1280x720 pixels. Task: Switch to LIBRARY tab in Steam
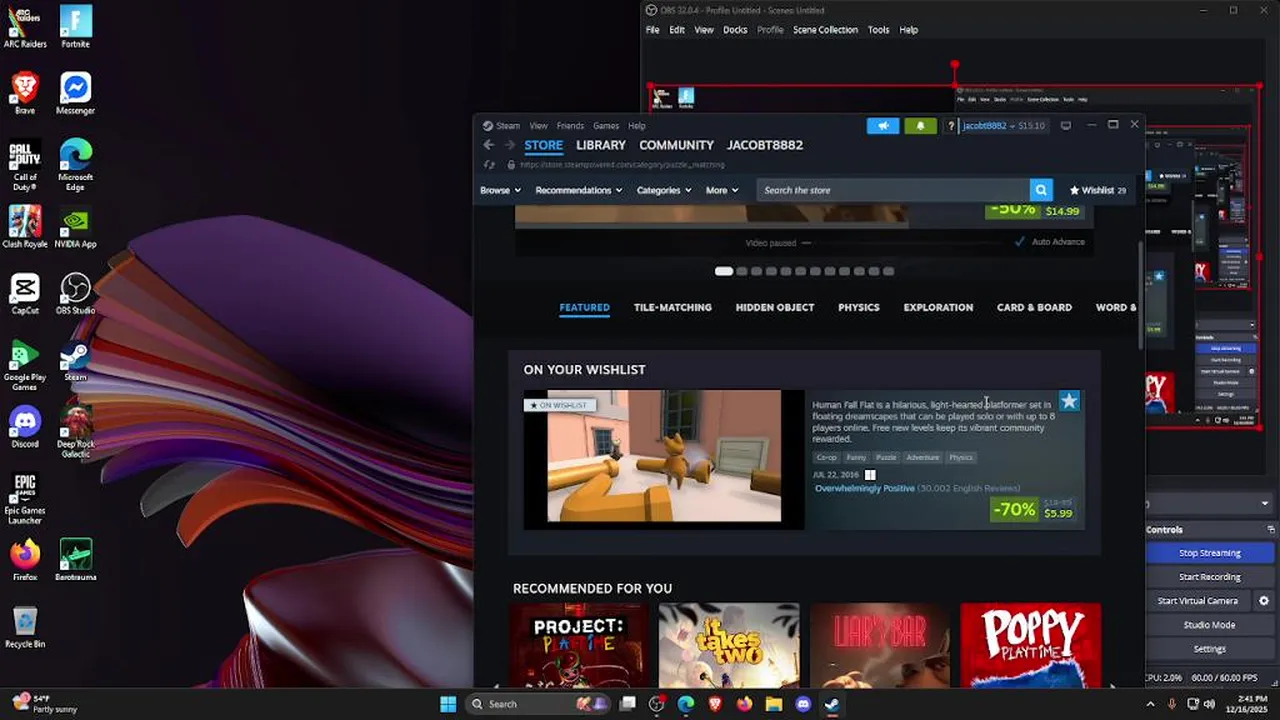[601, 145]
